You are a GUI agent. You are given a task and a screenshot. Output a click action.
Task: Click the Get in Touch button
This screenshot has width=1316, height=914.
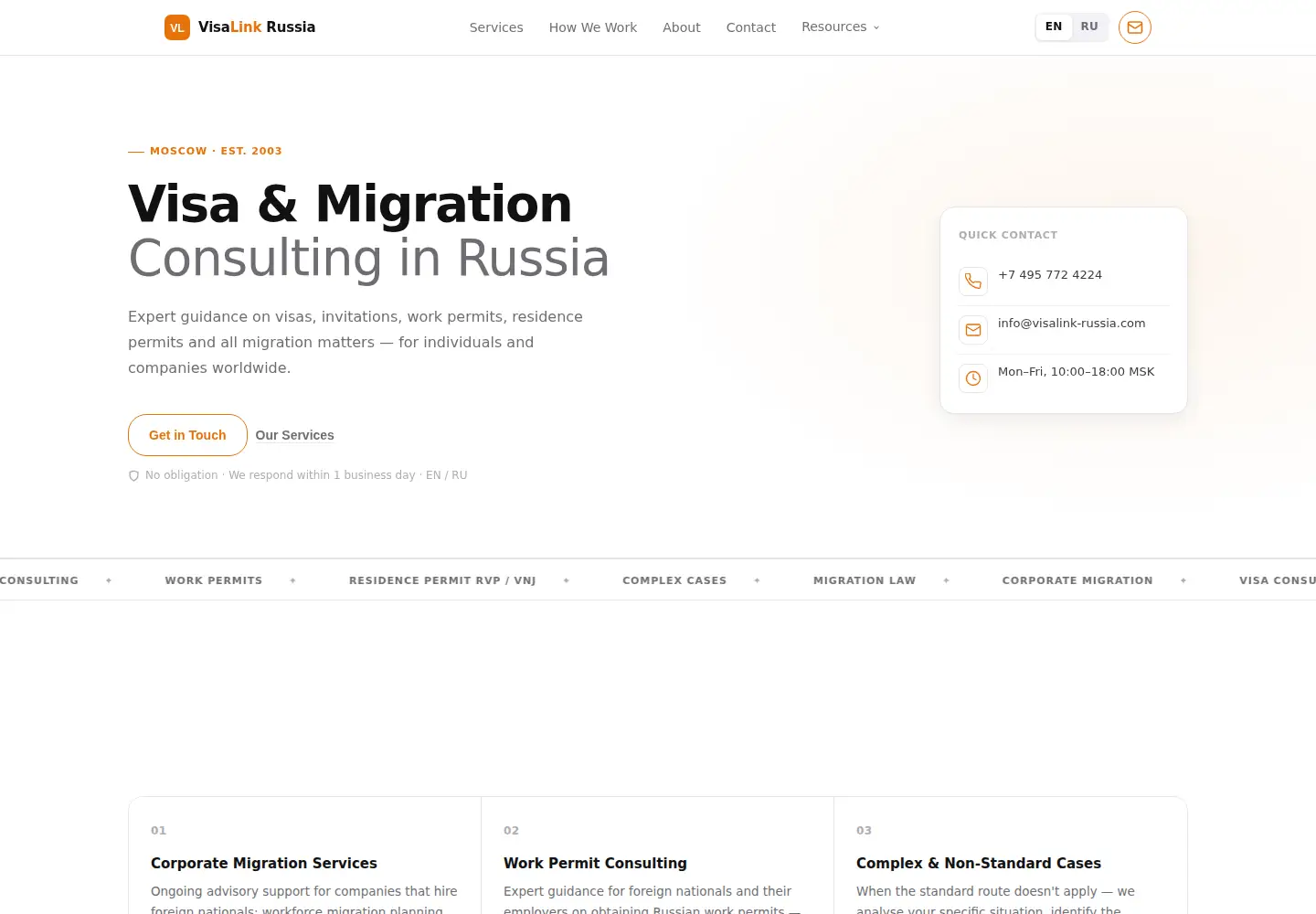click(187, 435)
